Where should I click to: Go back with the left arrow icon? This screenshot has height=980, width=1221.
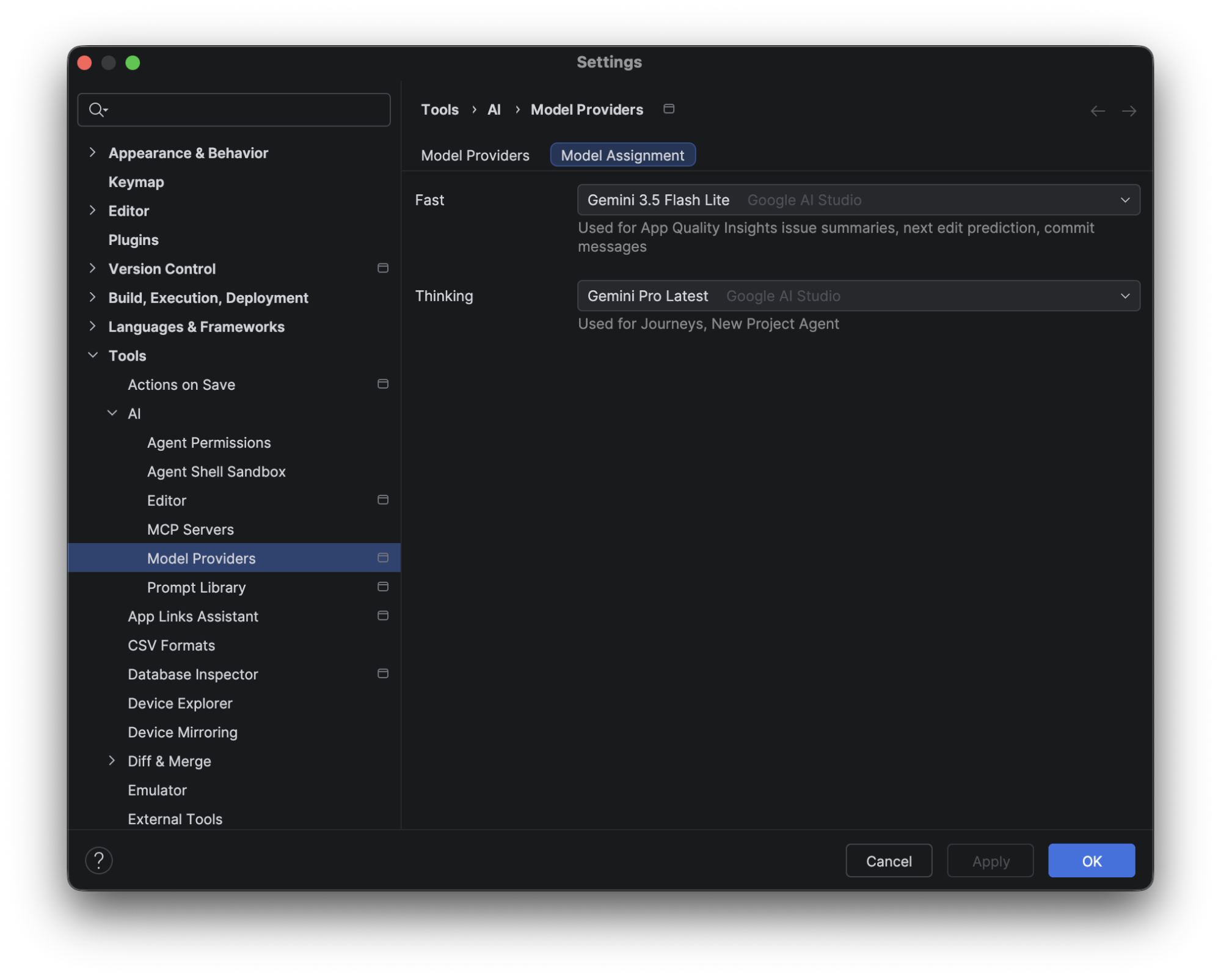click(1098, 111)
